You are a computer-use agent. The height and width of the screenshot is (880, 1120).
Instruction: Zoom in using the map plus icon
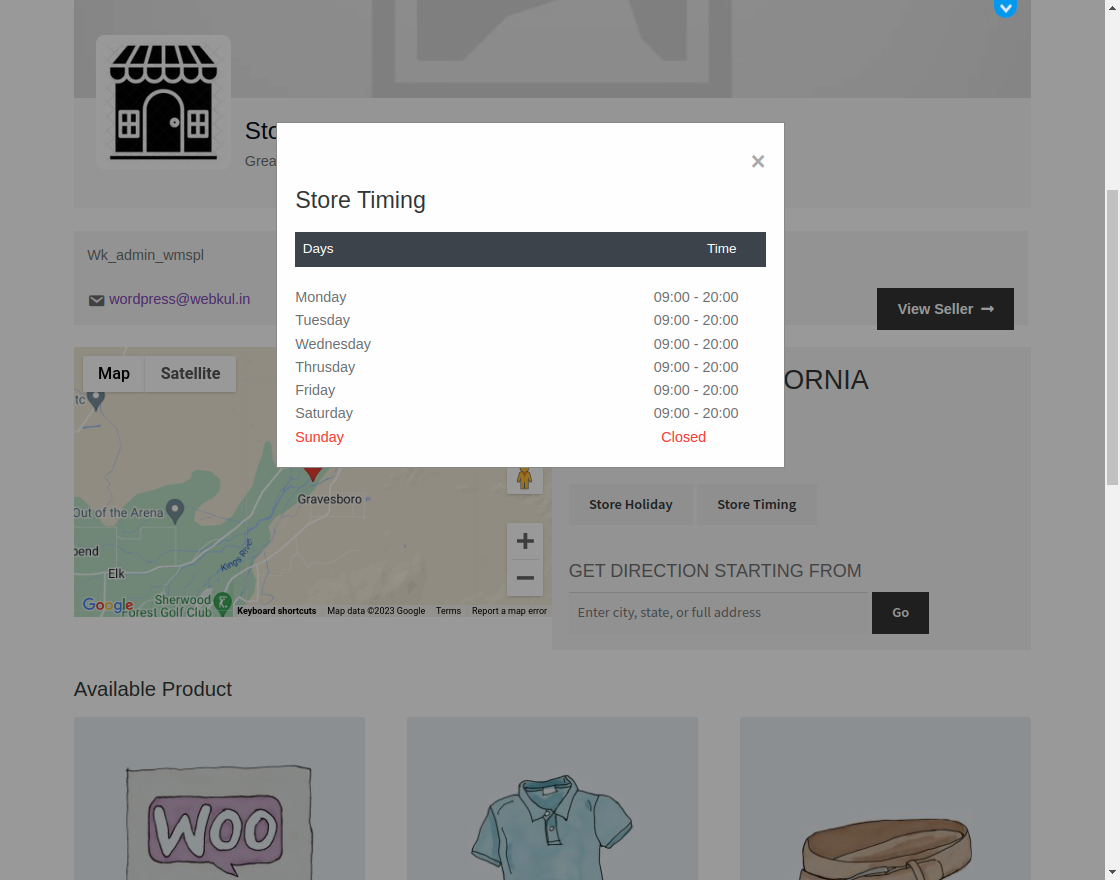[525, 541]
